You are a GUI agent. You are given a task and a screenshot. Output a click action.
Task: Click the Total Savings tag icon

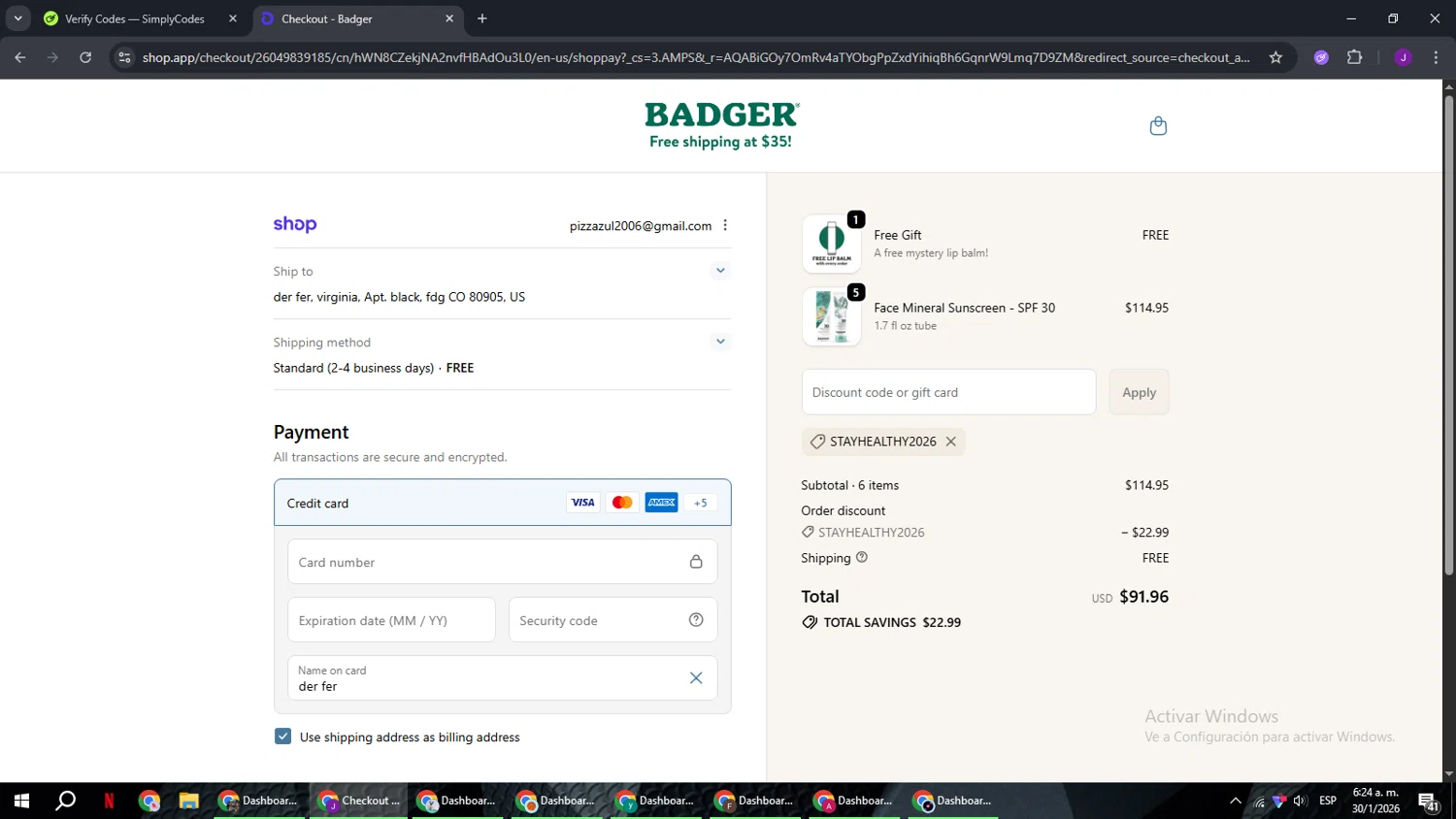point(810,622)
